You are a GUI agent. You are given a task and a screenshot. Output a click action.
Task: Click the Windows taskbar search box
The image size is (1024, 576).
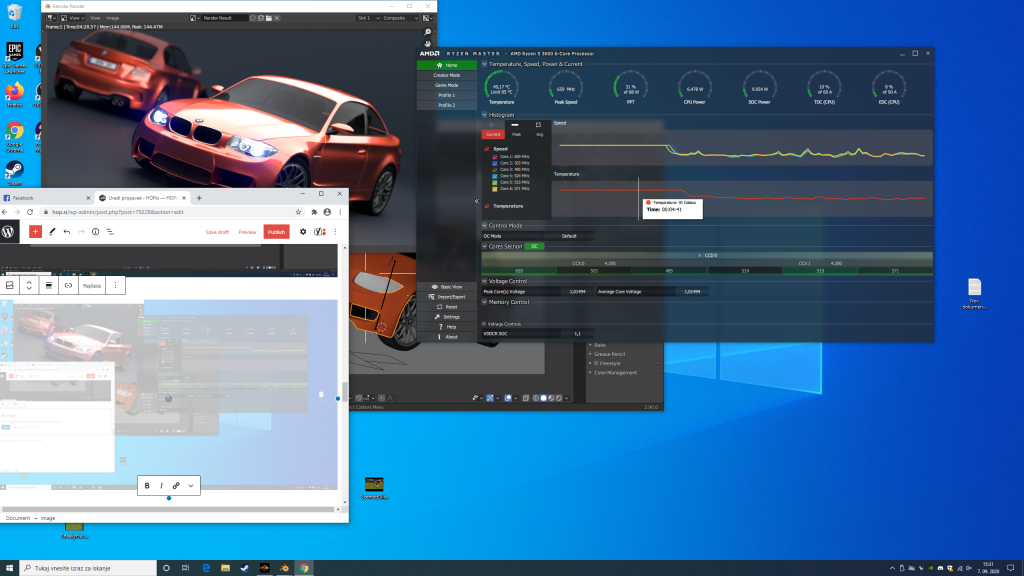(88, 568)
